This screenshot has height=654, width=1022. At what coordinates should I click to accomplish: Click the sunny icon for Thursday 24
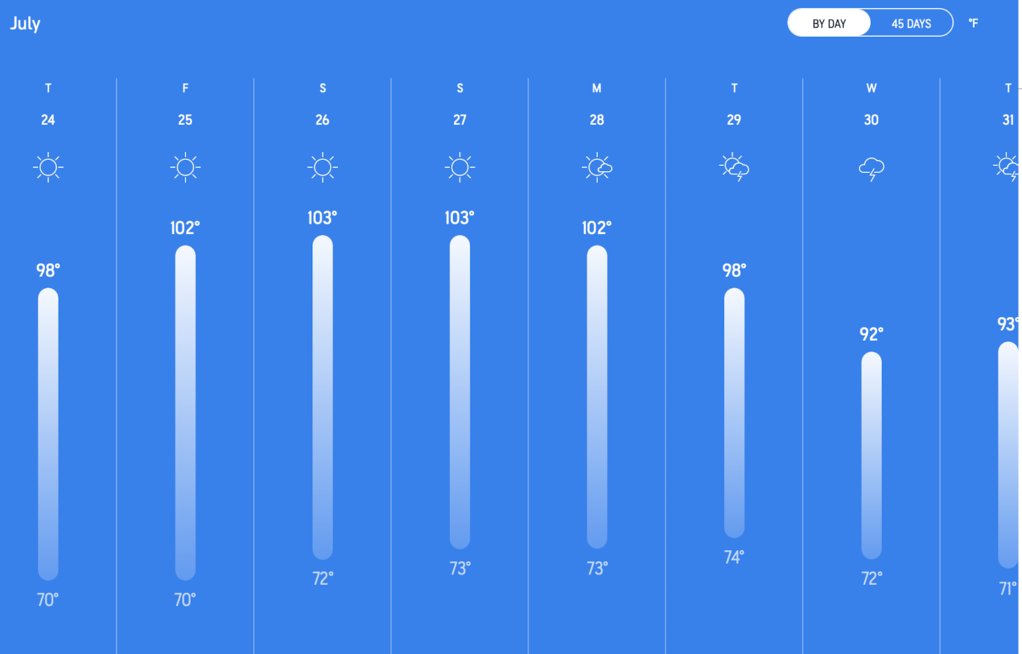coord(48,168)
